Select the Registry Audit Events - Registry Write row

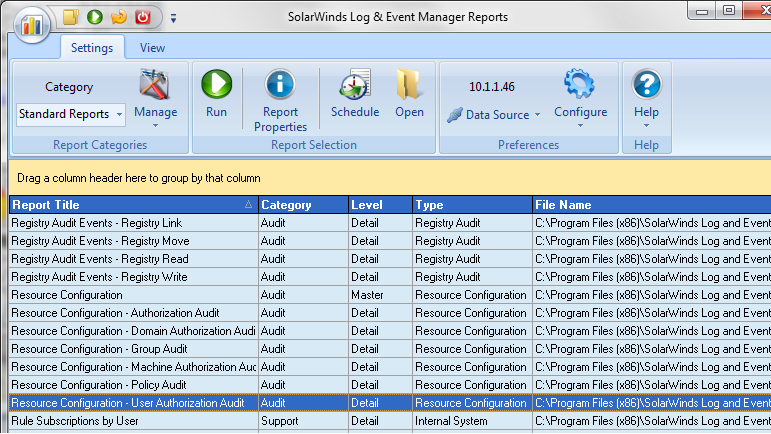tap(390, 277)
